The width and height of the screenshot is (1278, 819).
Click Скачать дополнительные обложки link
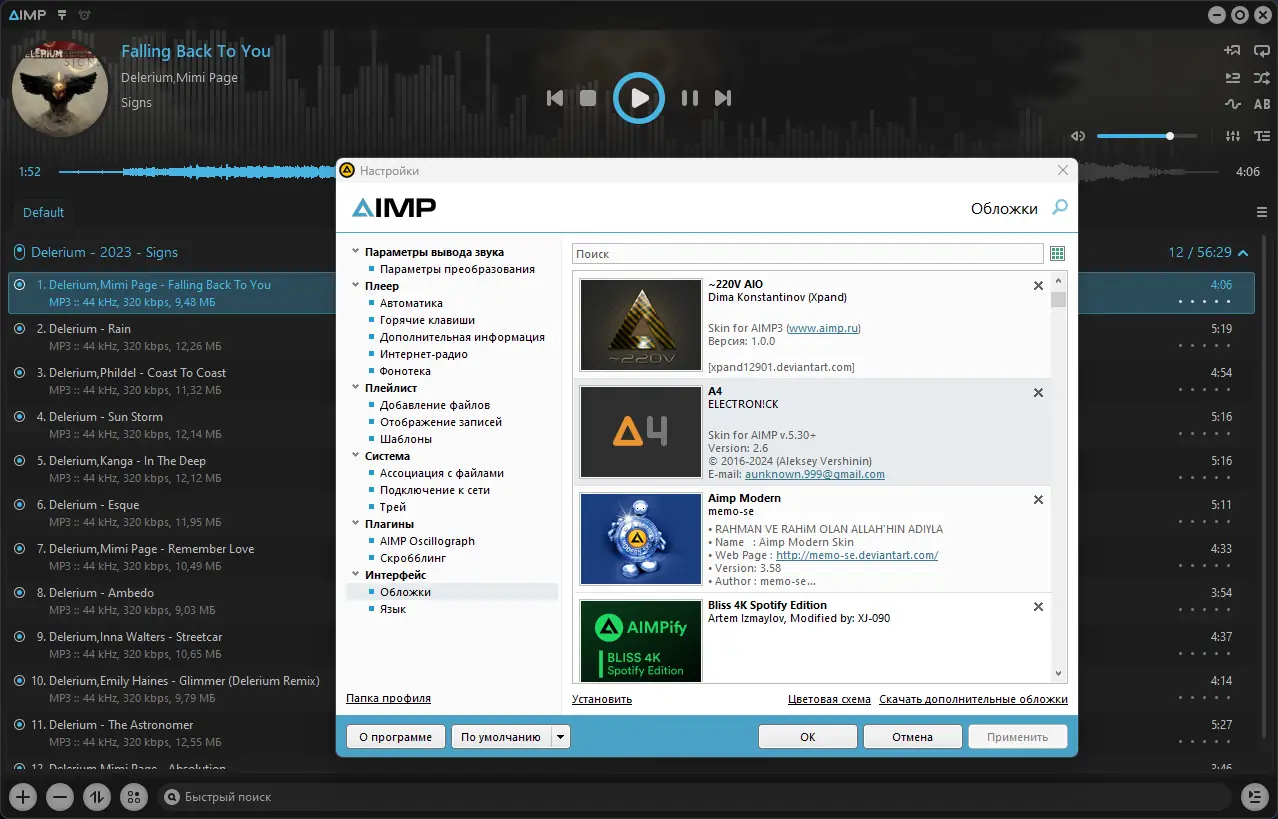tap(973, 699)
